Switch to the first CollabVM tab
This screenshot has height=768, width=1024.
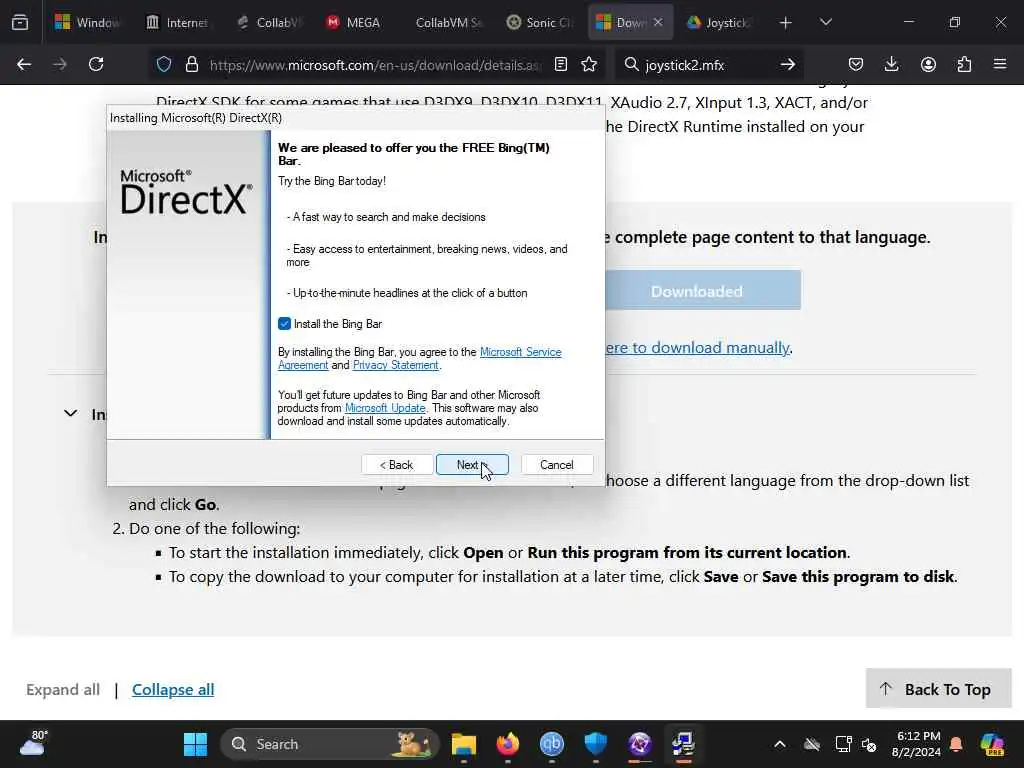268,22
